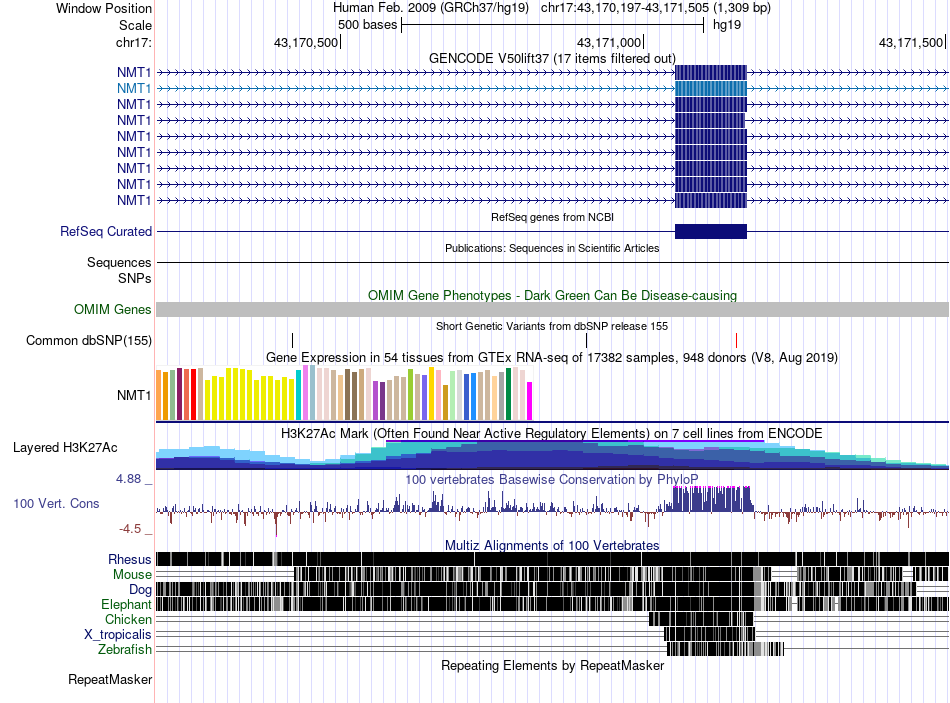Open Short Genetic Variants from dbSNP title

(x=552, y=326)
